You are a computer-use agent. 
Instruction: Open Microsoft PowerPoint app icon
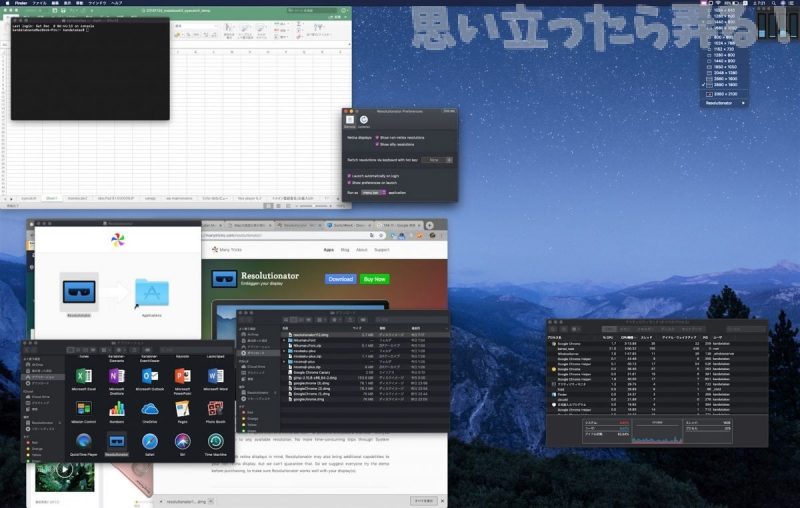182,376
